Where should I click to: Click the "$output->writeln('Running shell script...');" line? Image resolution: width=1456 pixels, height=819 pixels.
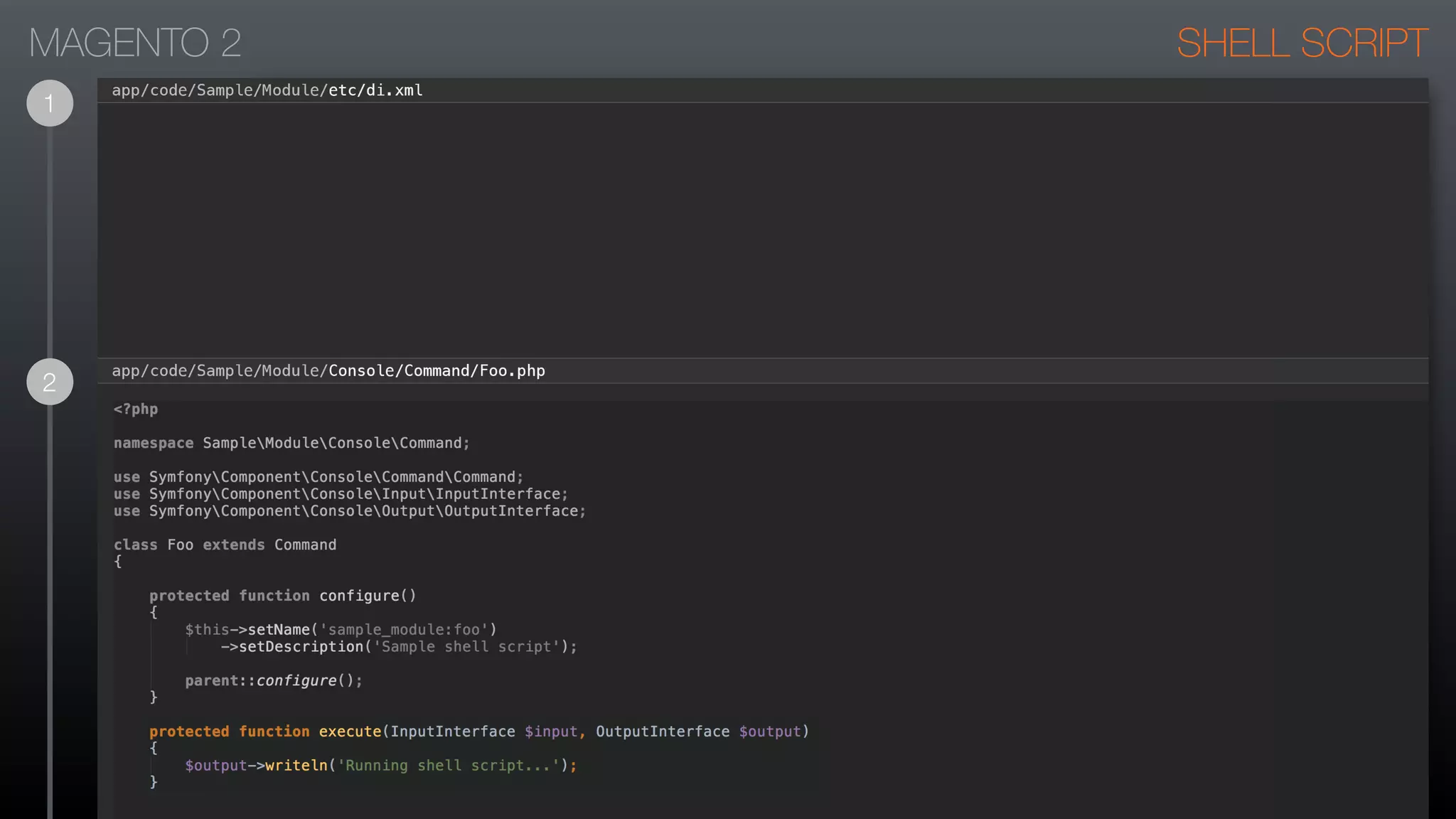(x=381, y=766)
